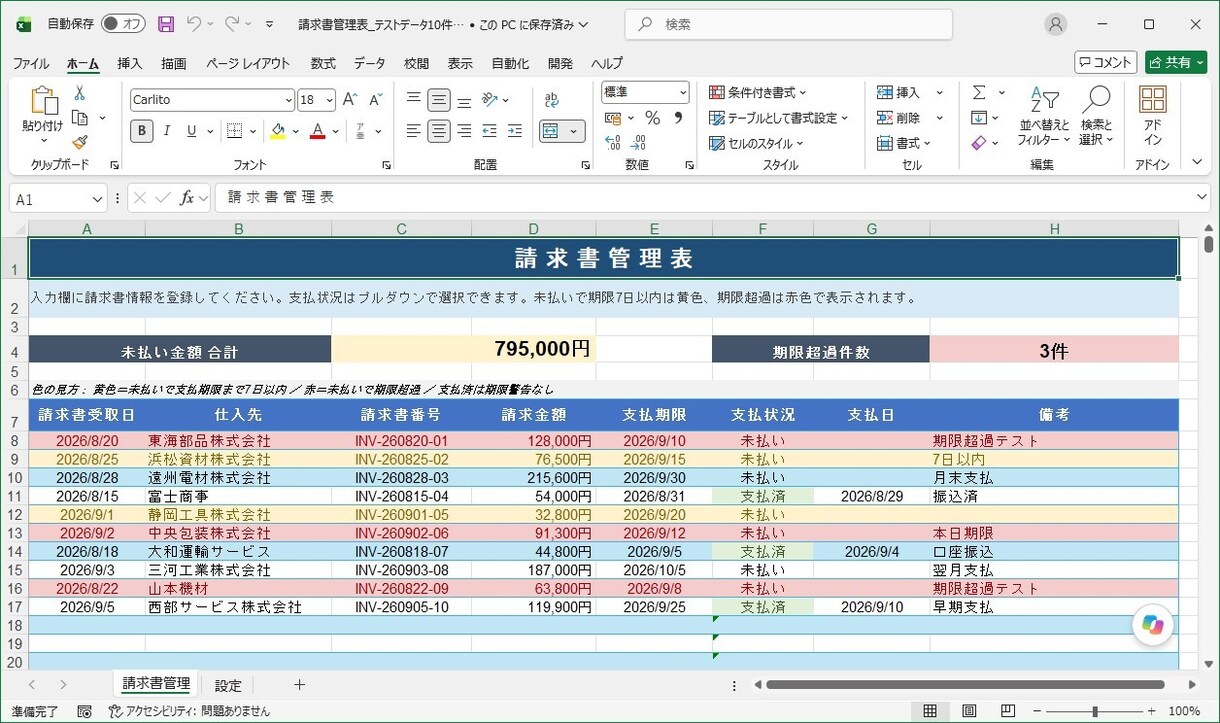This screenshot has height=723, width=1220.
Task: Click 検索と選択 button
Action: tap(1096, 116)
